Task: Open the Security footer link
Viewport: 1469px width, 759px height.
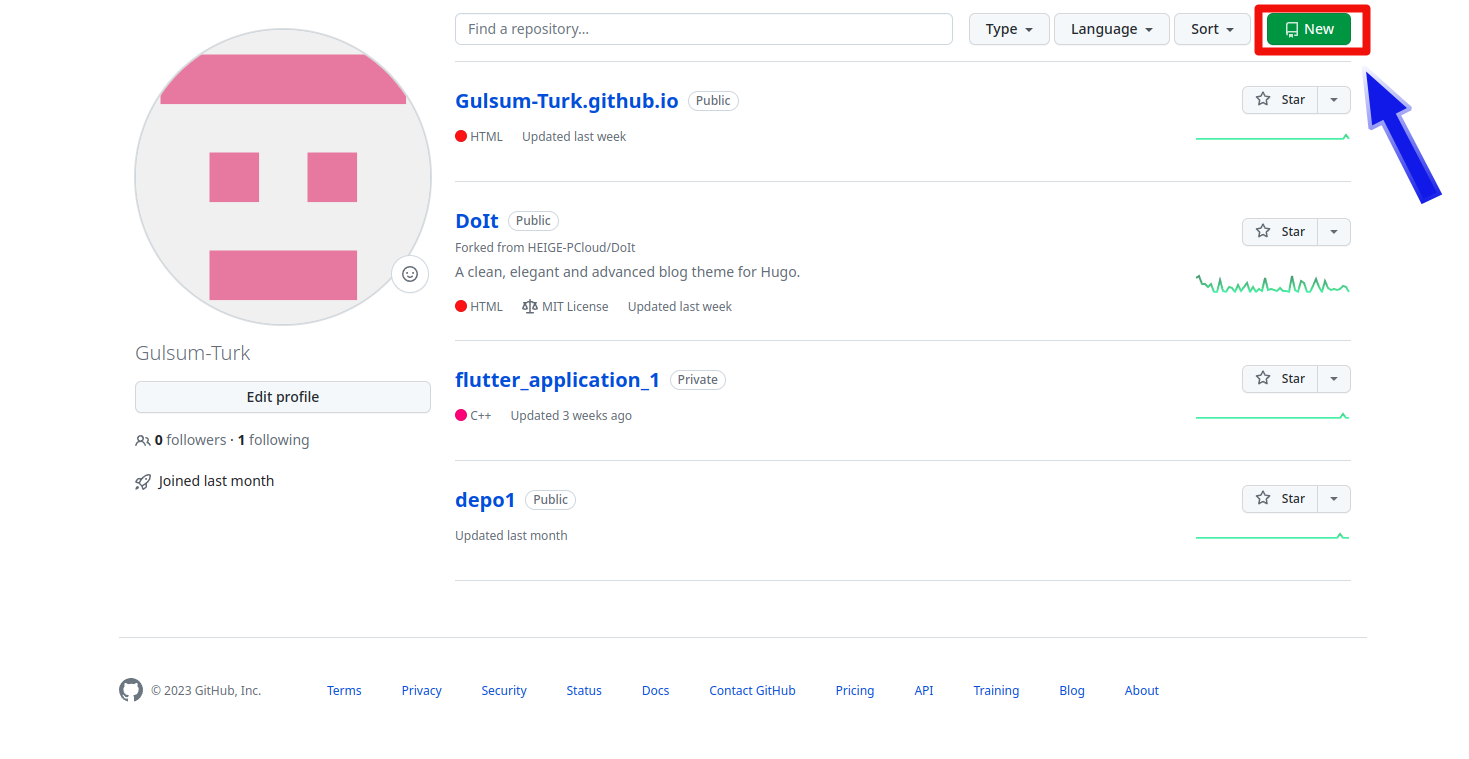Action: pos(504,691)
